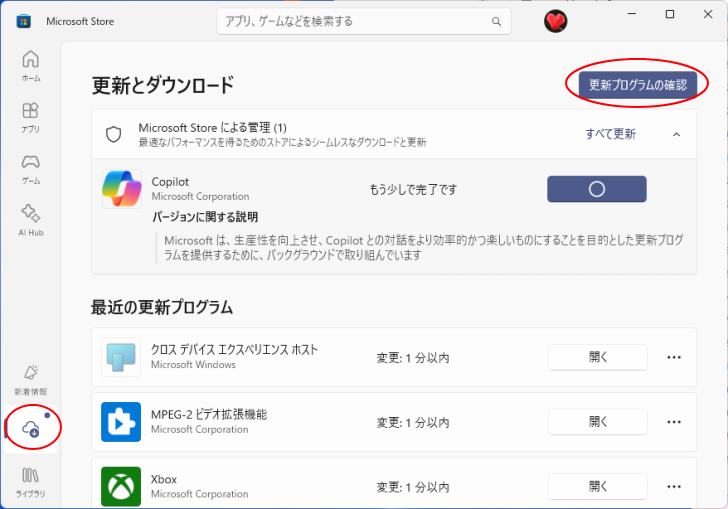Screen dimensions: 728x509
Task: Click the 最近の更新プログラム heading
Action: pyautogui.click(x=162, y=307)
